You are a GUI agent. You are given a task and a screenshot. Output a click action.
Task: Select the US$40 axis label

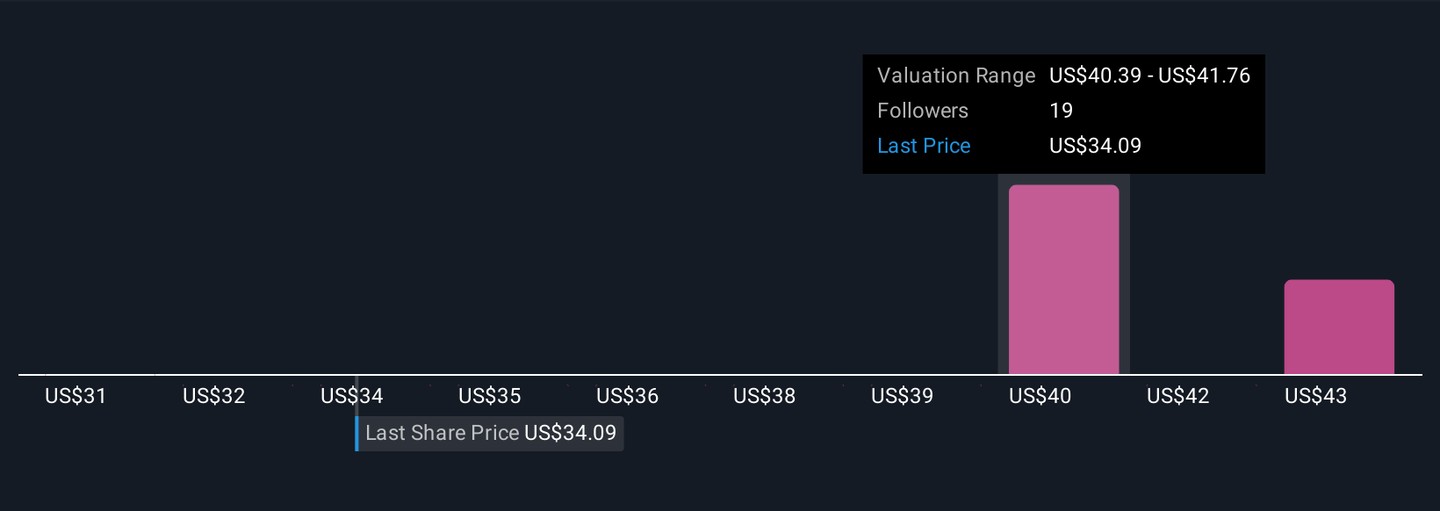pyautogui.click(x=1040, y=396)
